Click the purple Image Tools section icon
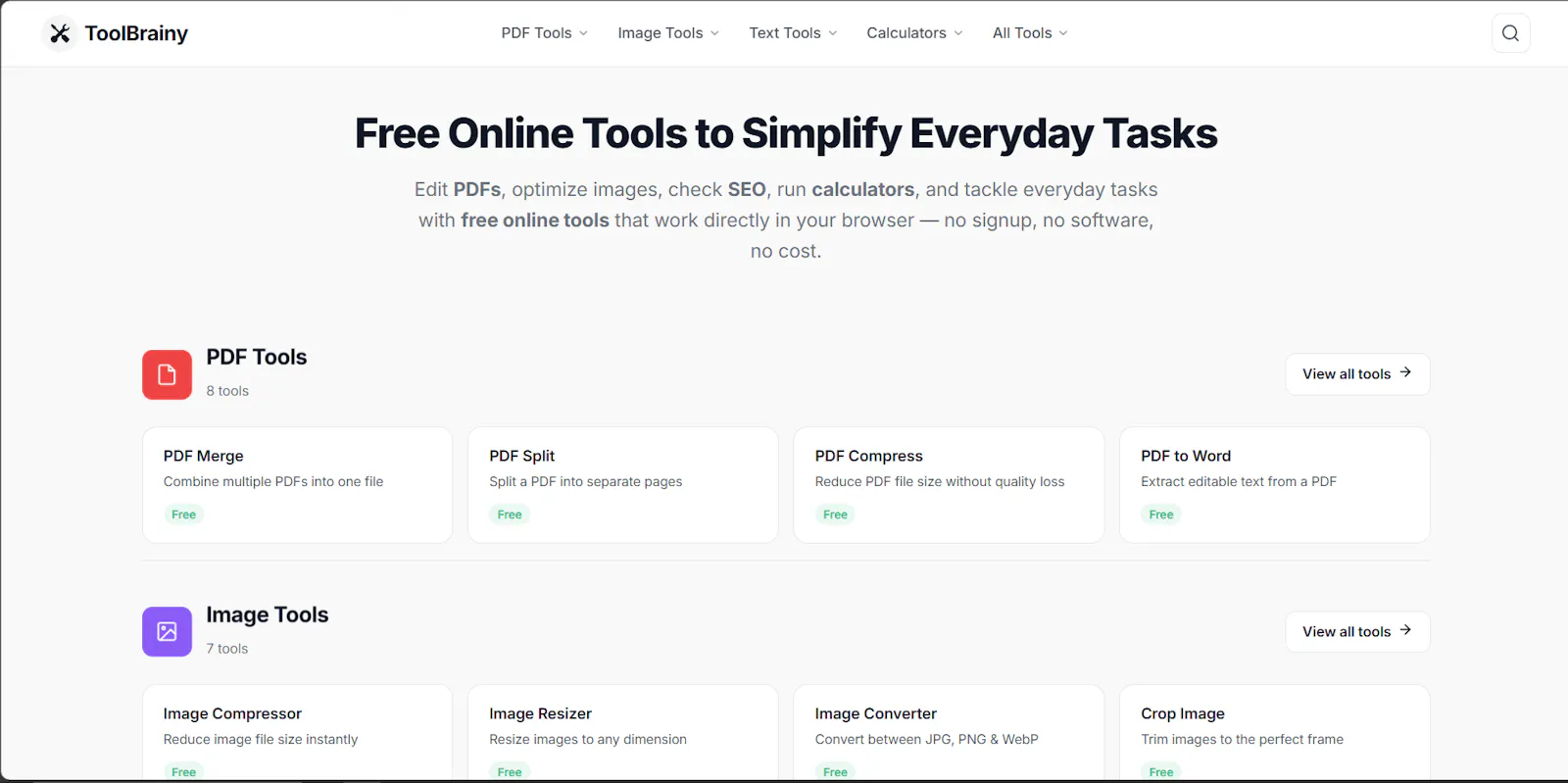 tap(167, 632)
